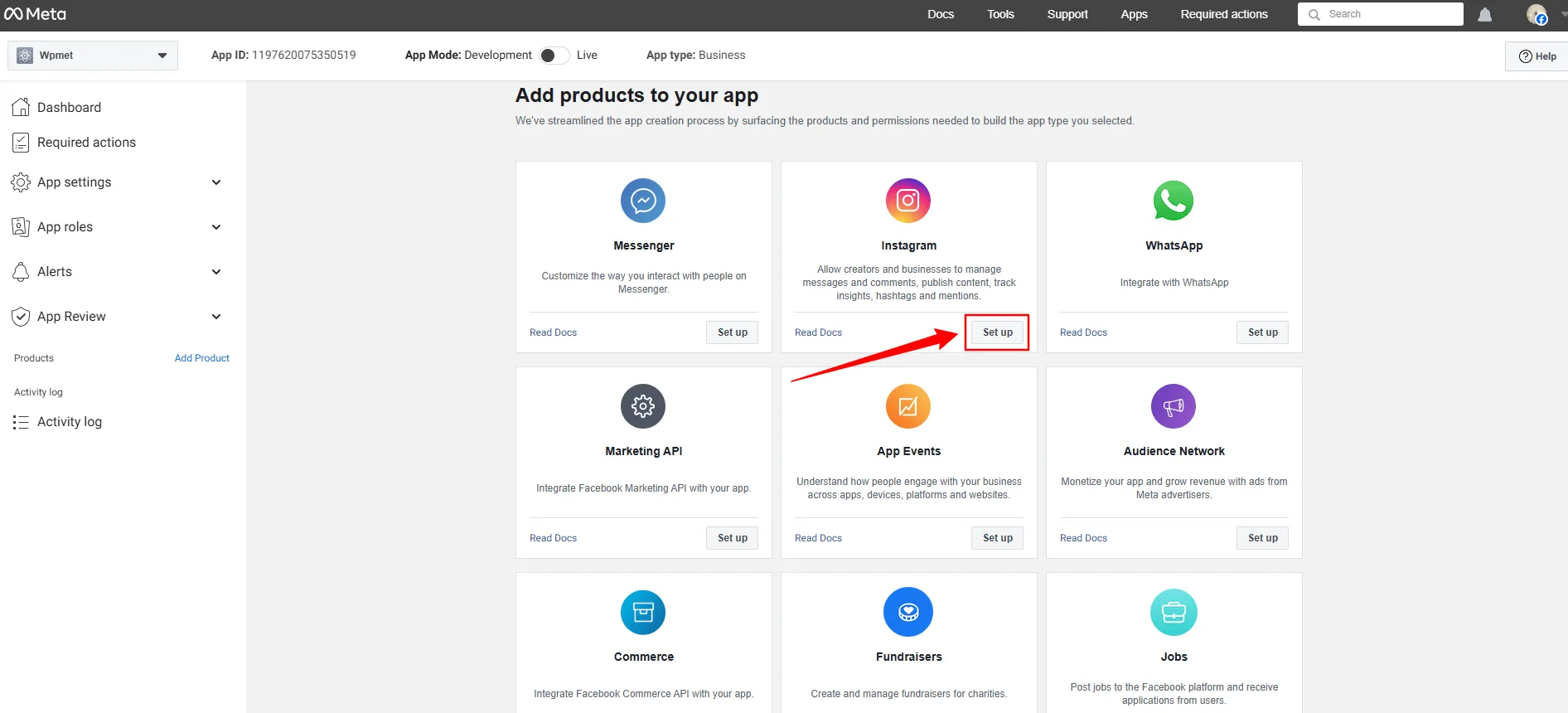Click the App Review shield icon
Screen dimensions: 1568x713
(21, 317)
